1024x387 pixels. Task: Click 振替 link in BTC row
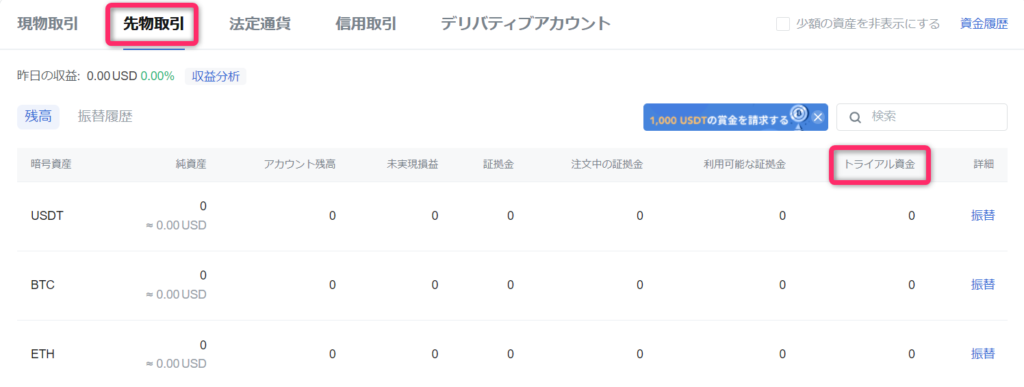click(983, 285)
